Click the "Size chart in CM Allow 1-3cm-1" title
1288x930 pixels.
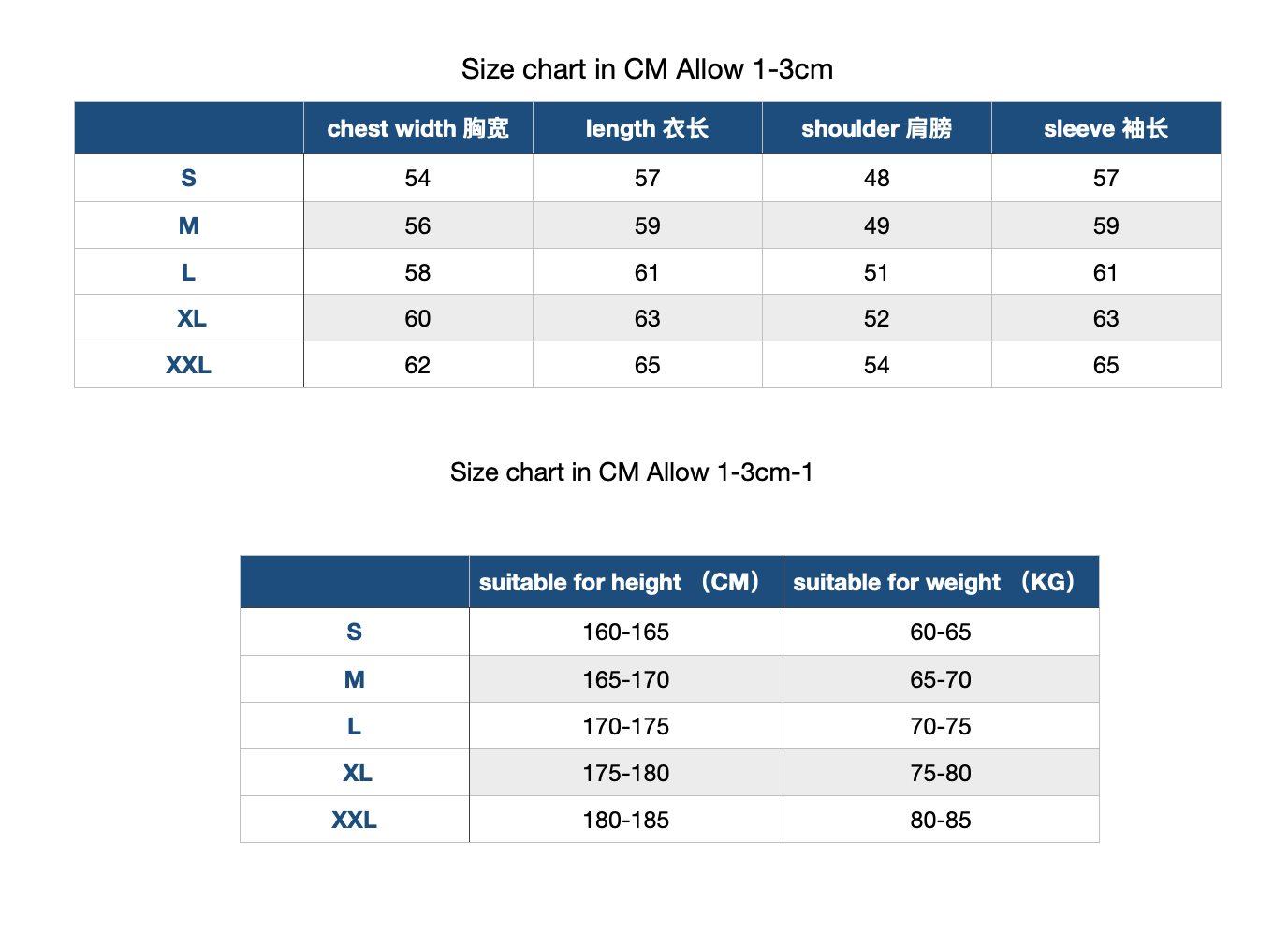click(x=631, y=472)
